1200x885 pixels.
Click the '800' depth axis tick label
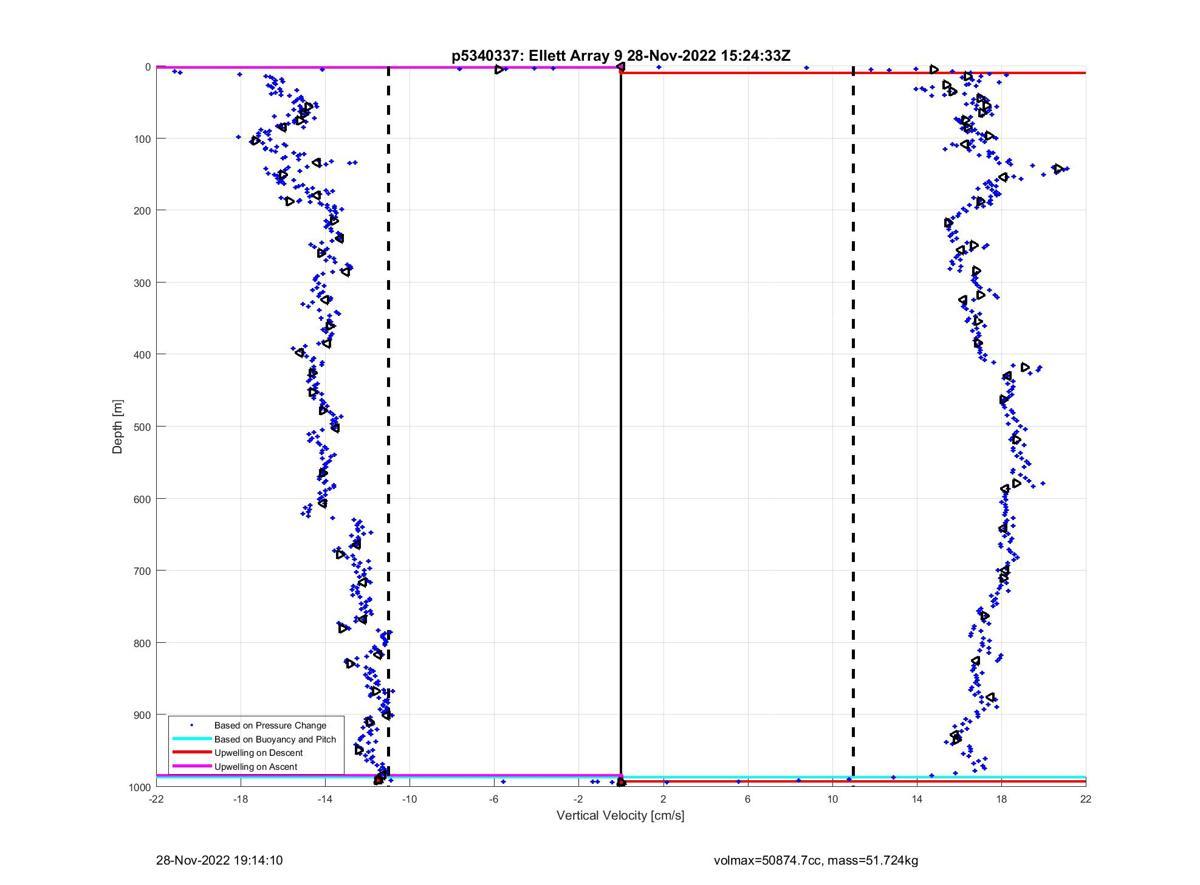coord(141,643)
